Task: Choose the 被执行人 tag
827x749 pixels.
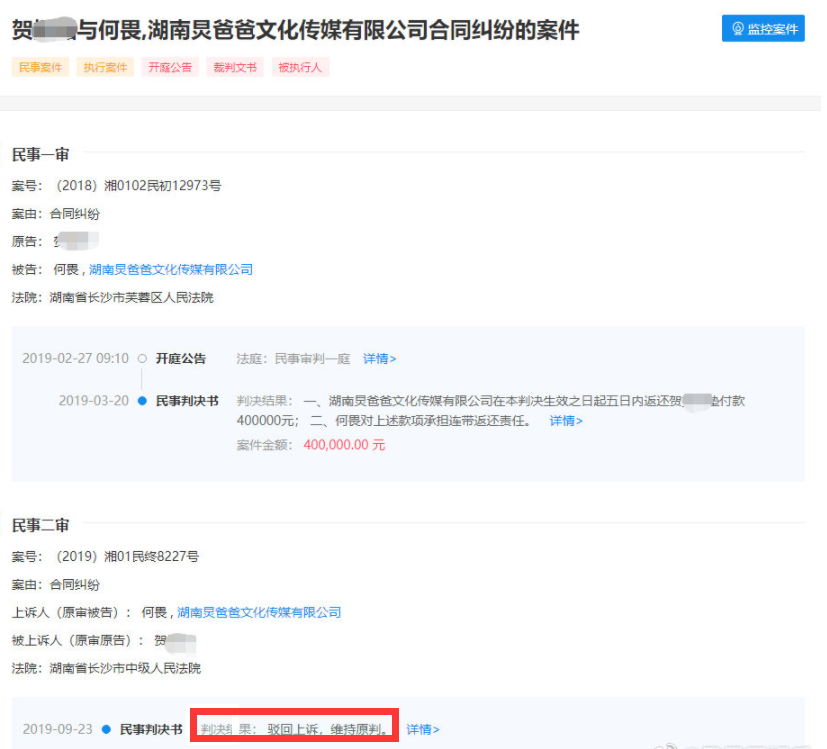Action: (300, 68)
